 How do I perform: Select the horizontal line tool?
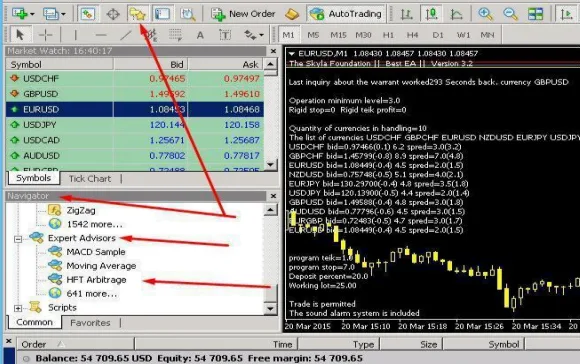101,35
